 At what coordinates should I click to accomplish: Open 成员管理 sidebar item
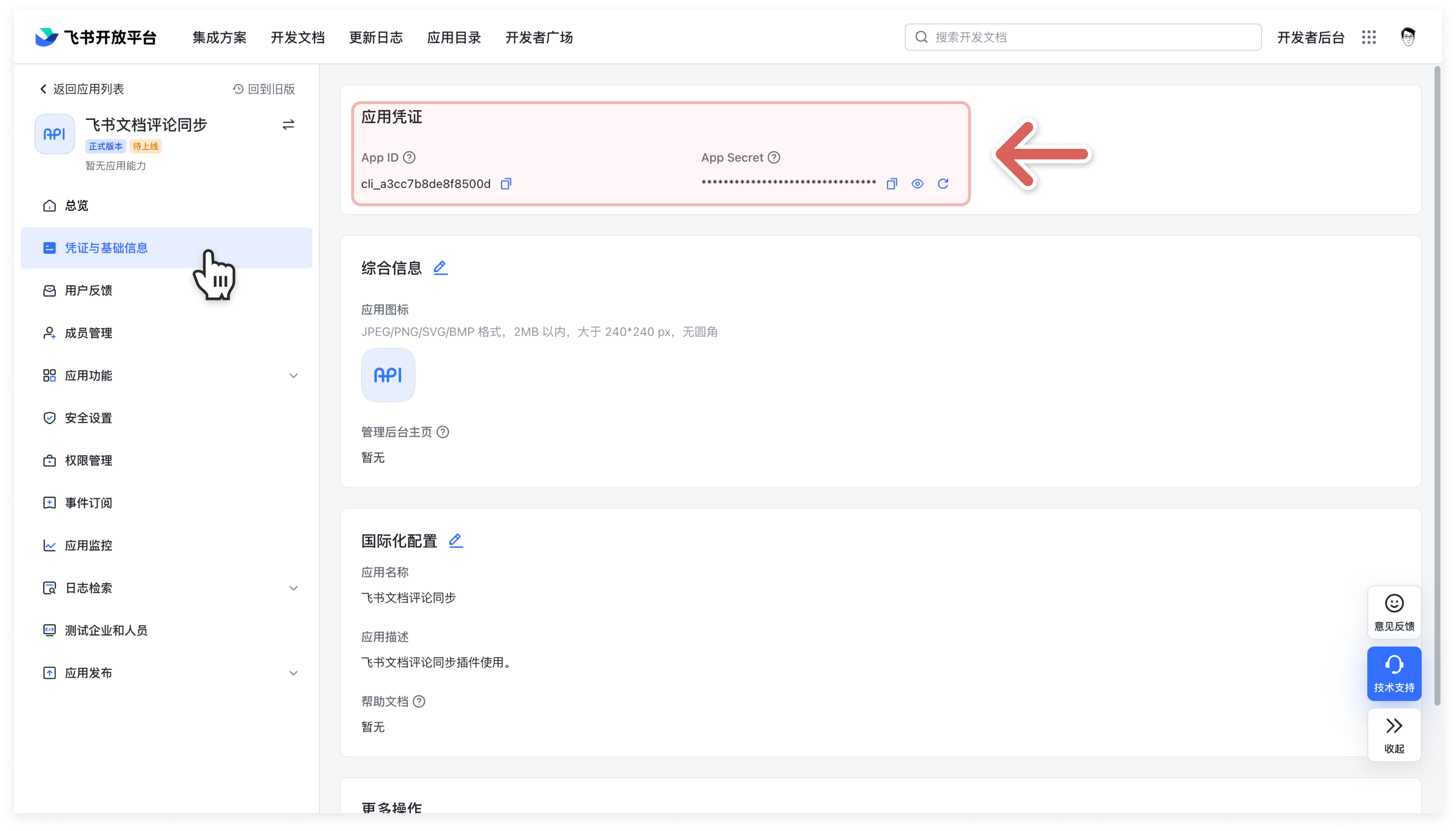[167, 333]
